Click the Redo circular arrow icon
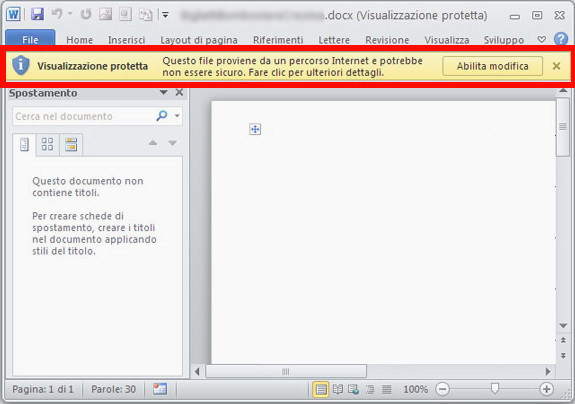The image size is (575, 404). pos(86,14)
